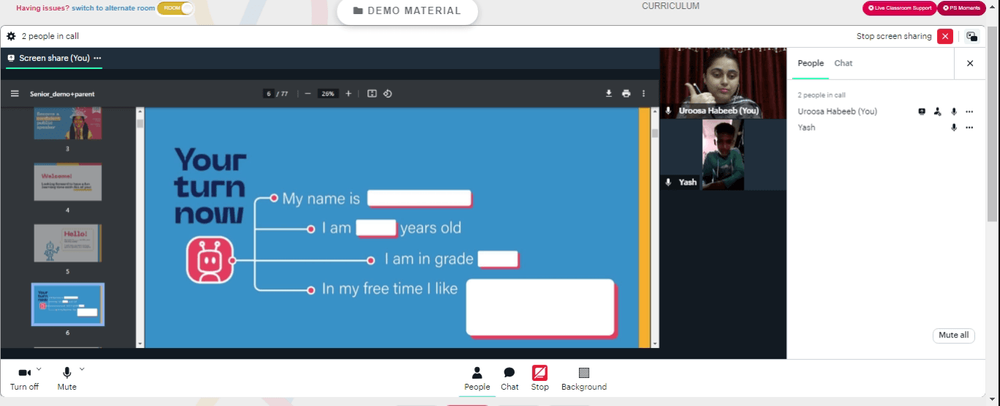Click People button in bottom bar

point(477,379)
